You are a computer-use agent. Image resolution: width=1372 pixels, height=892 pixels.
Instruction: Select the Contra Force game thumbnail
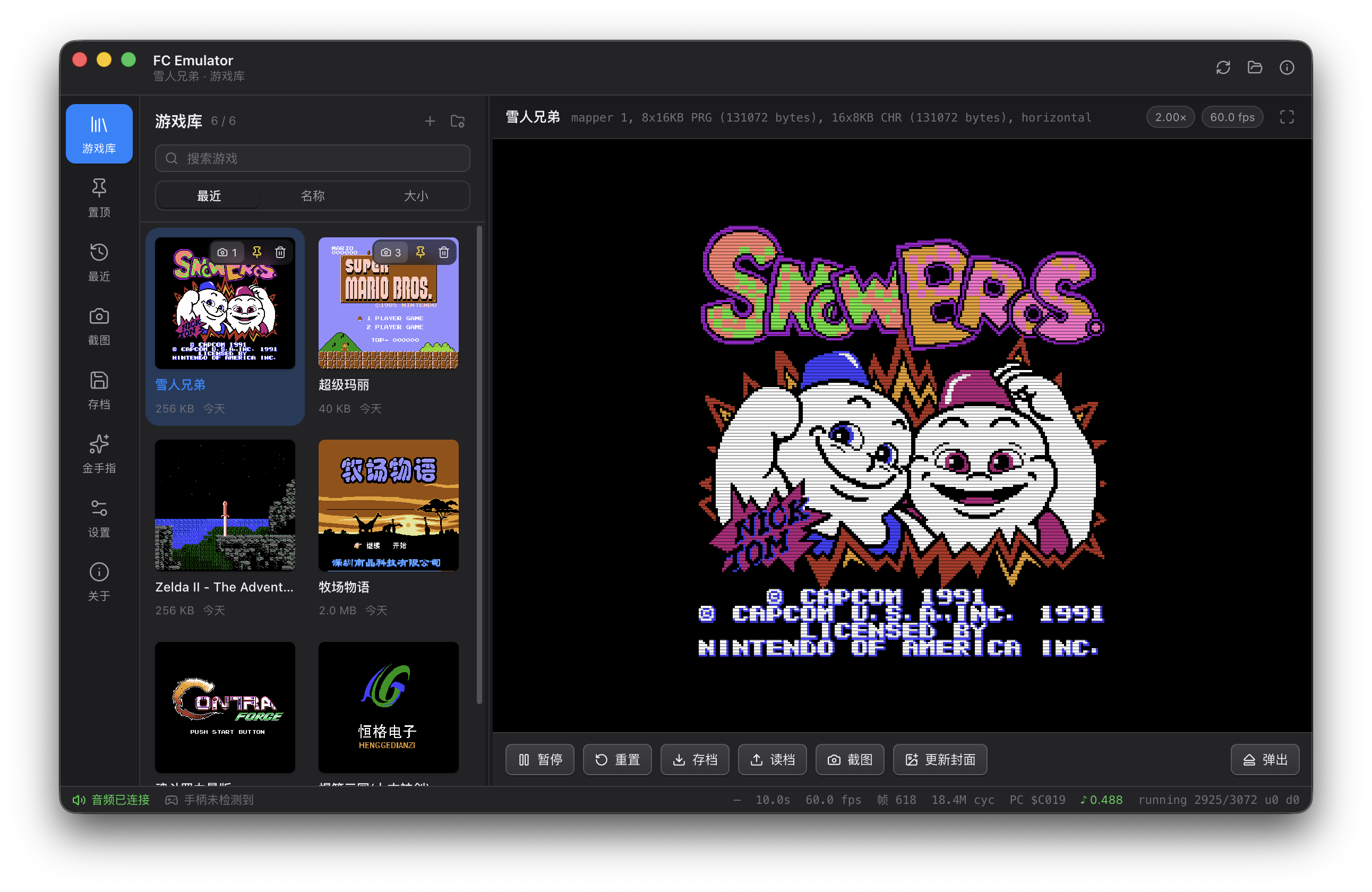(225, 707)
